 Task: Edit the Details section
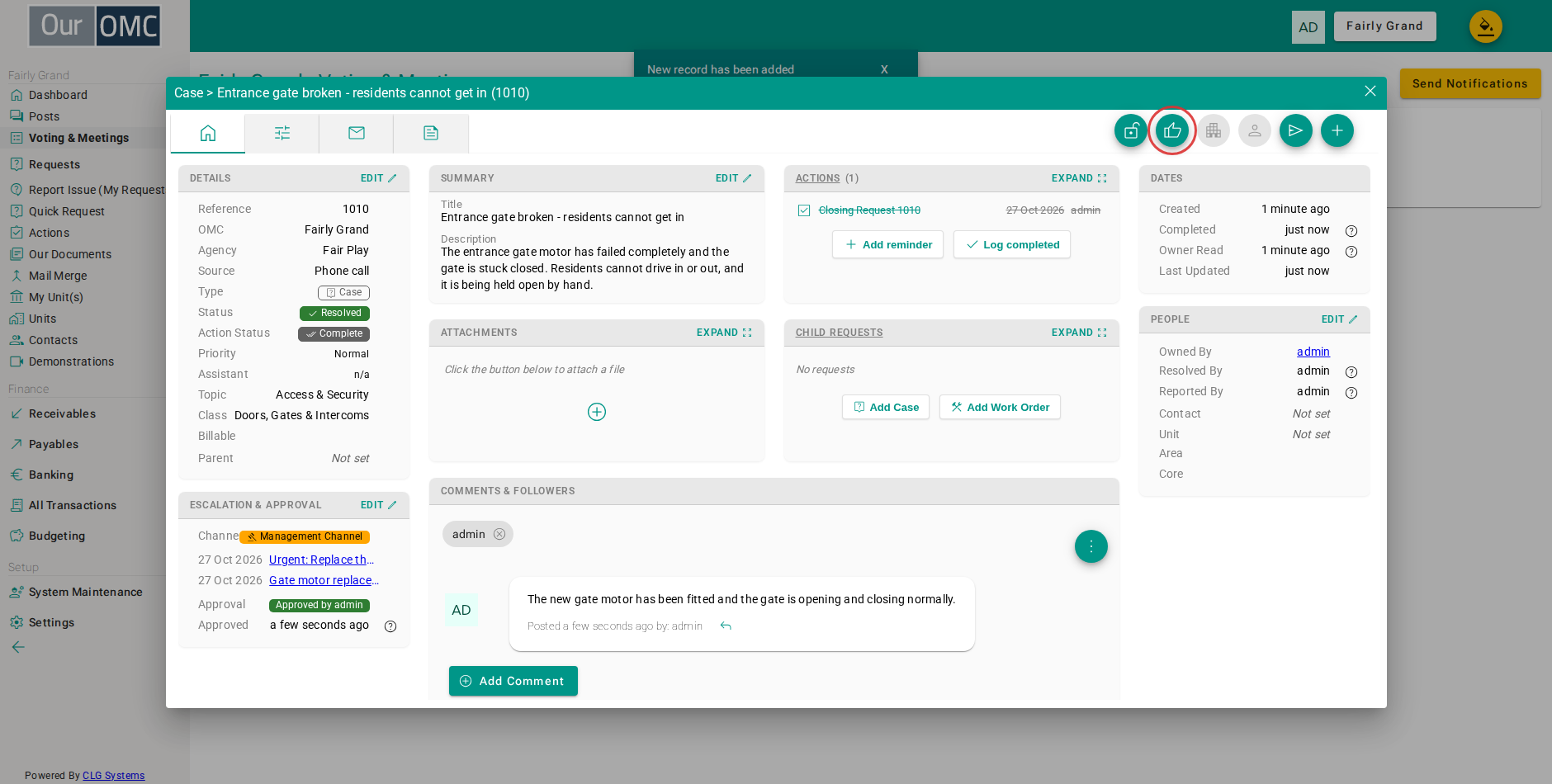379,178
